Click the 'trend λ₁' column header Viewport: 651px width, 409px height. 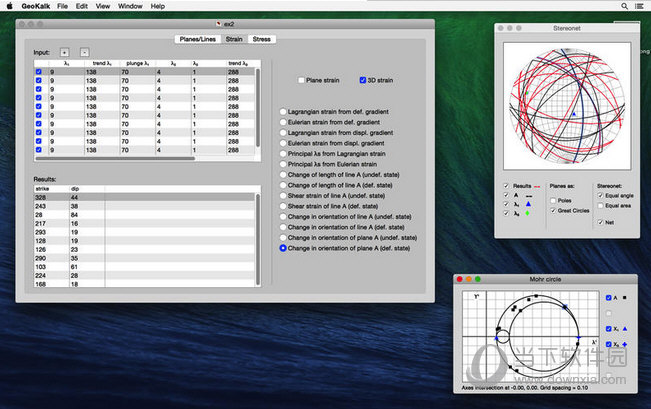(102, 64)
